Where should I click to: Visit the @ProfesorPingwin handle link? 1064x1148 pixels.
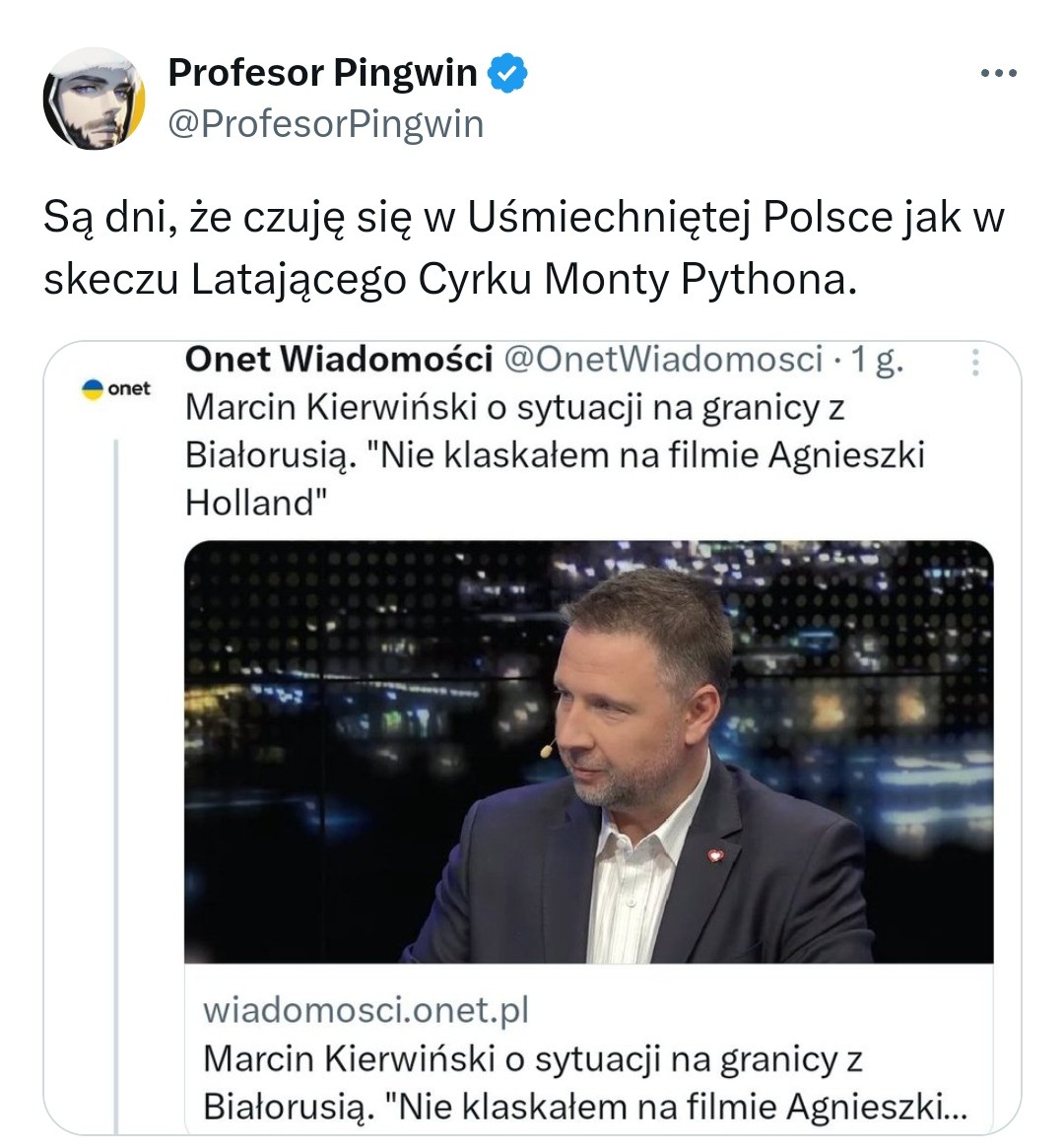[326, 124]
